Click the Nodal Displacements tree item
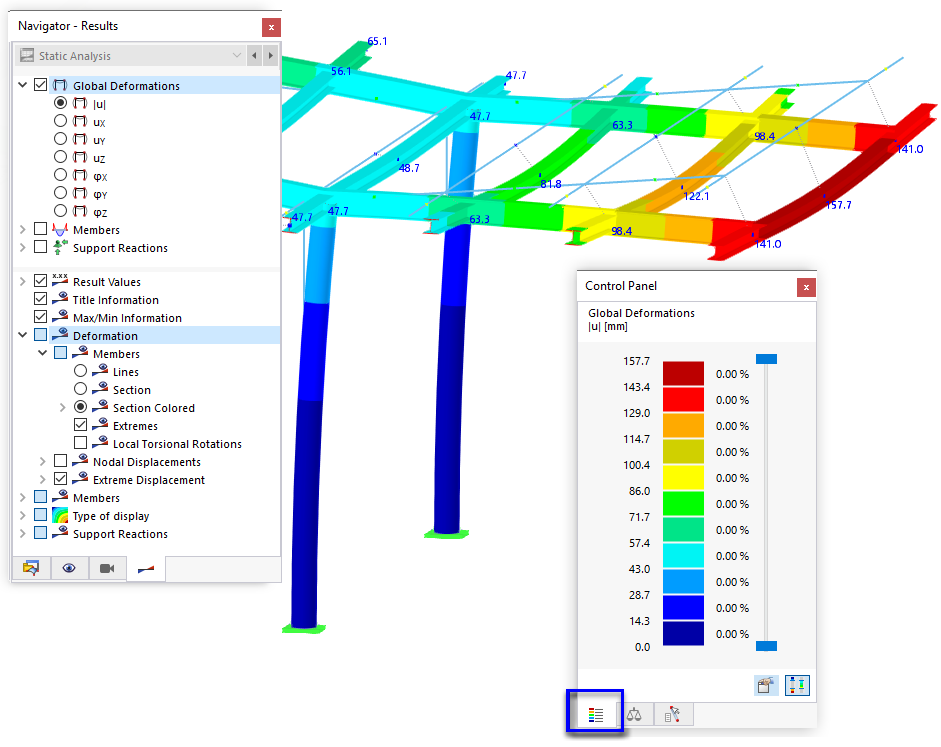Image resolution: width=941 pixels, height=747 pixels. [x=149, y=461]
